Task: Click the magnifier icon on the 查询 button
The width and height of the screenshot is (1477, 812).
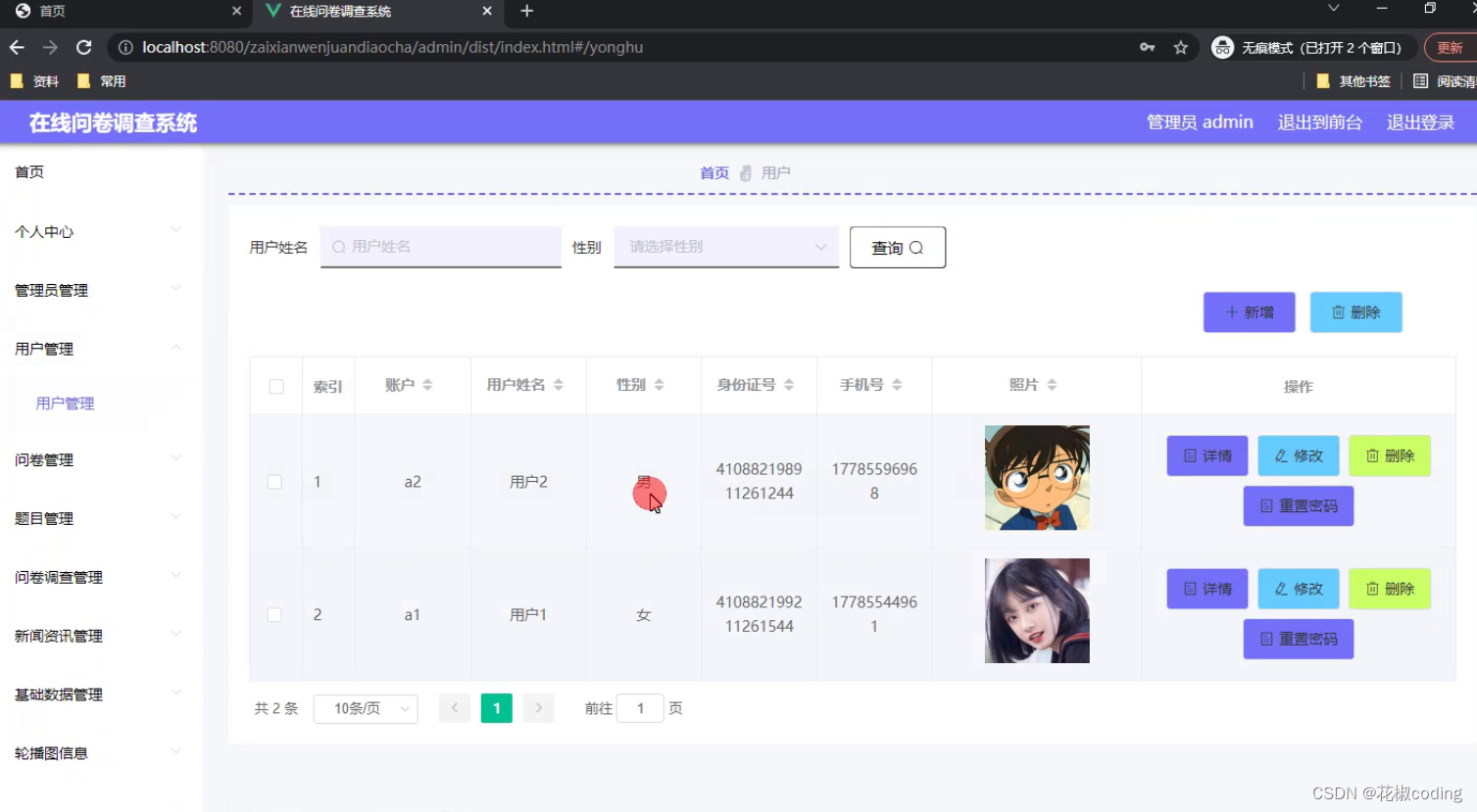Action: 916,247
